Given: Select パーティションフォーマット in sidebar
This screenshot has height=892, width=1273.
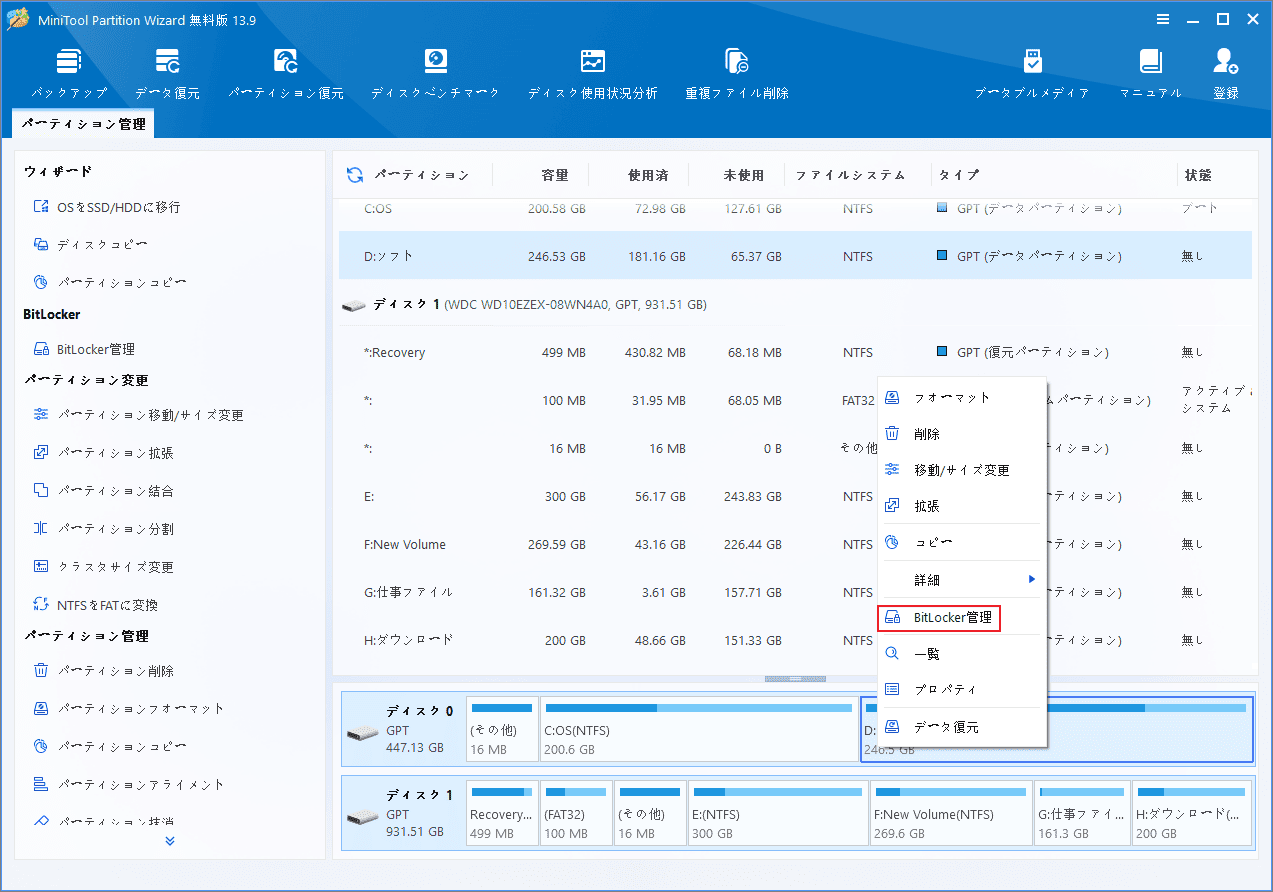Looking at the screenshot, I should pos(129,709).
